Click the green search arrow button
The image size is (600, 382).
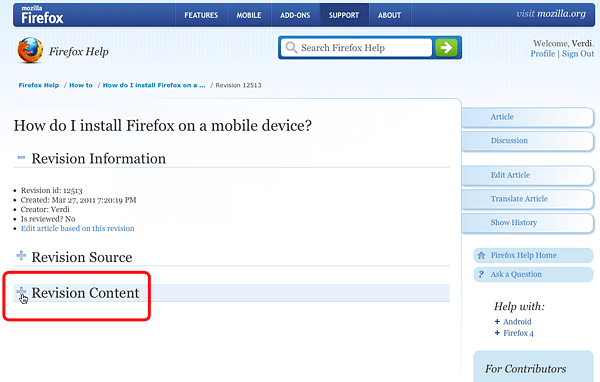tap(446, 48)
